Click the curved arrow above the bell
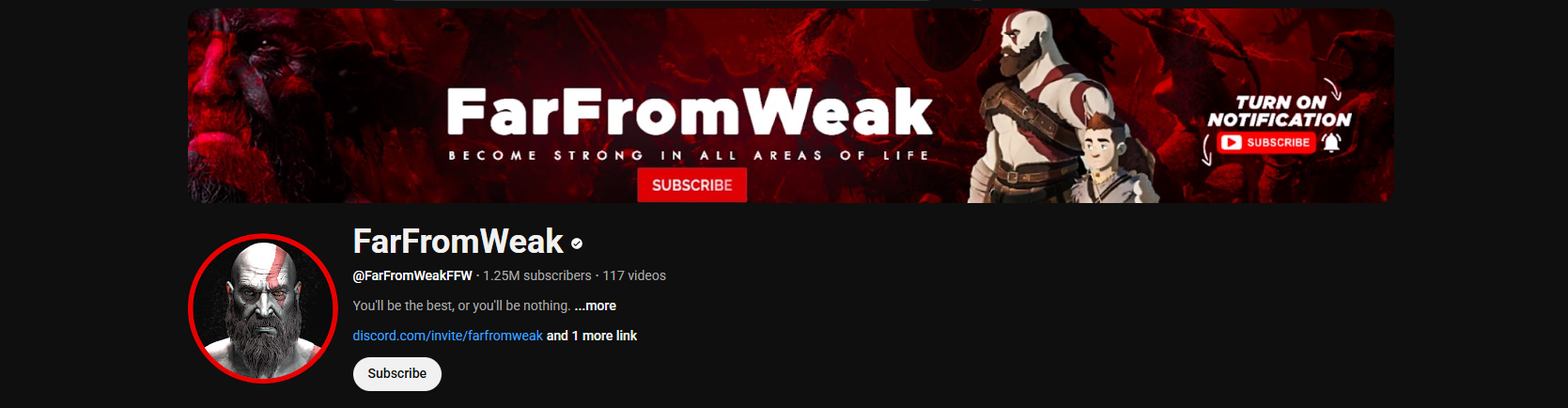This screenshot has width=1568, height=408. (1331, 90)
